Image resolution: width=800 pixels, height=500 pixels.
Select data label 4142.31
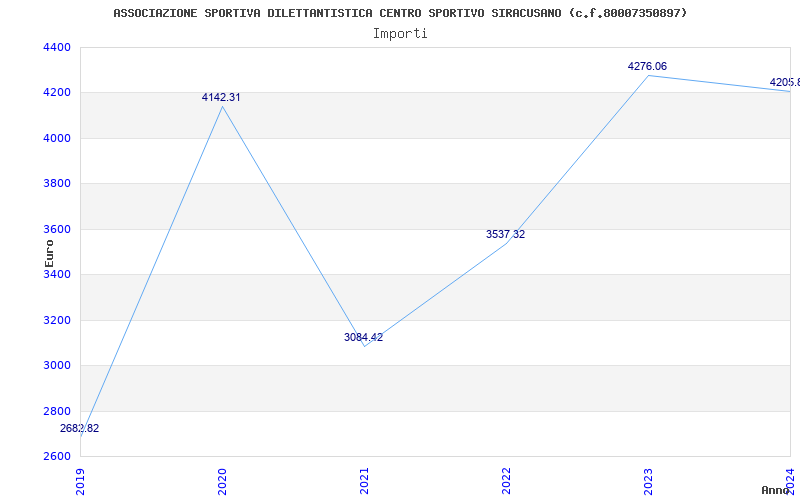pos(221,97)
